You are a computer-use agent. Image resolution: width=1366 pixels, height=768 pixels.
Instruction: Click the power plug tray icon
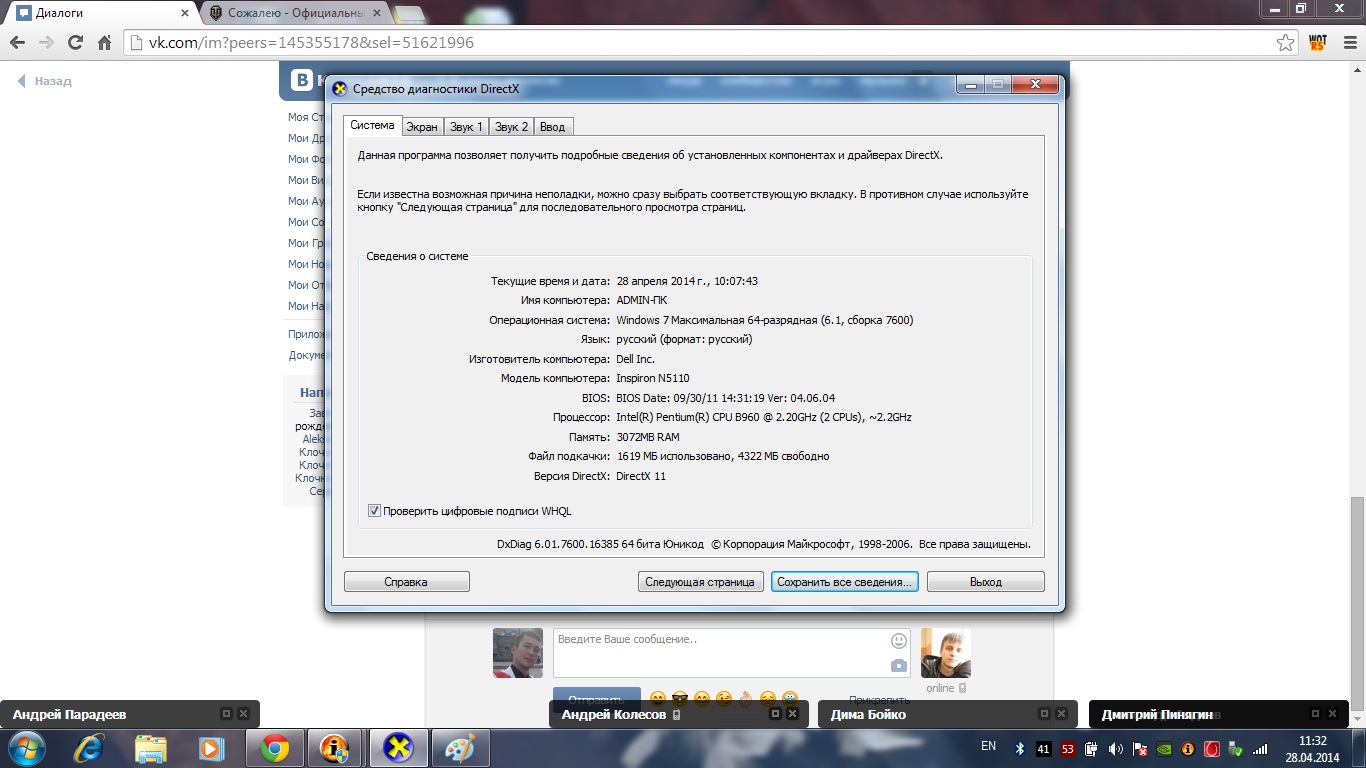[1092, 748]
